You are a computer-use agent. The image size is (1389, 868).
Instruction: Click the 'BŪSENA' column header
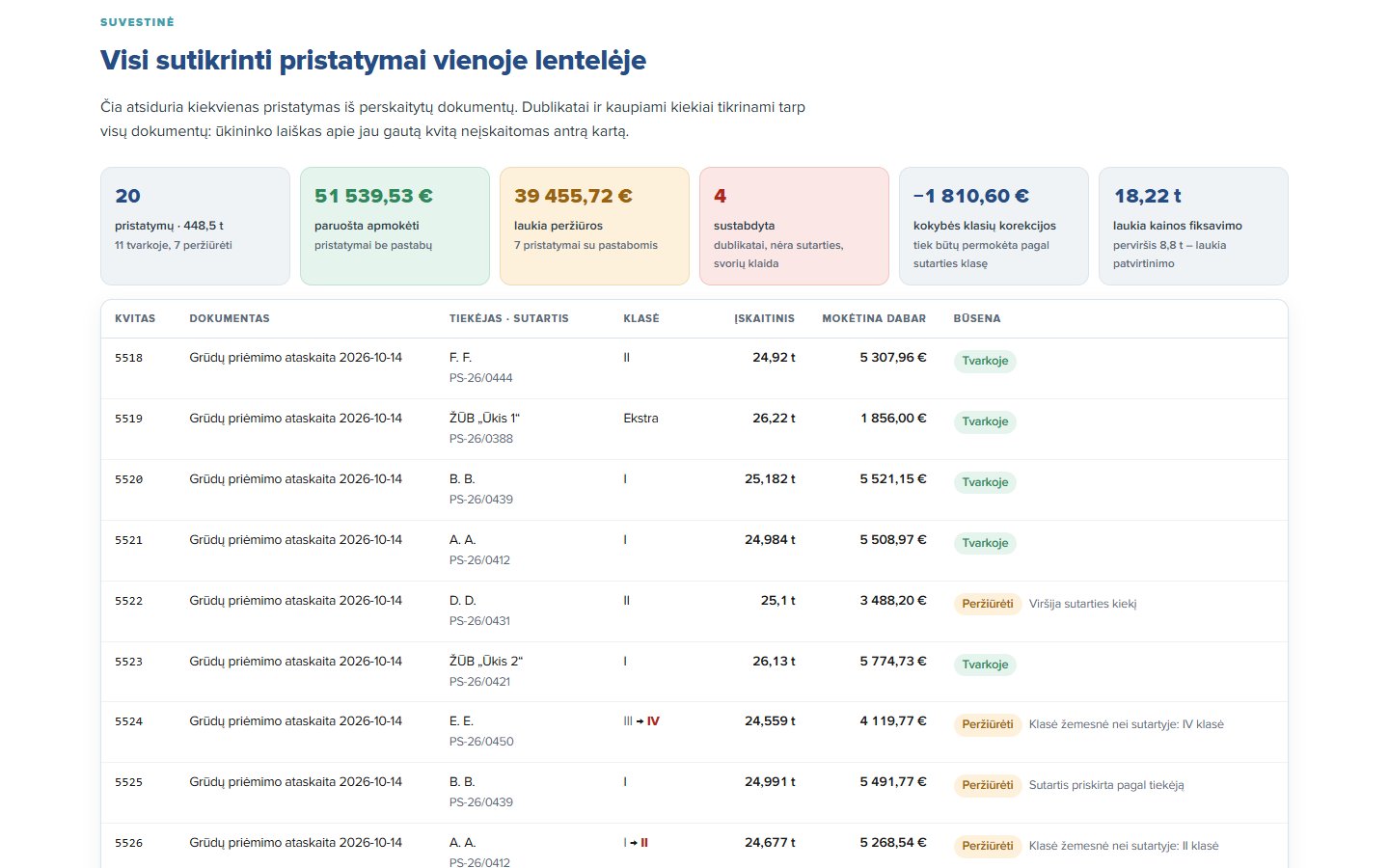[x=977, y=318]
